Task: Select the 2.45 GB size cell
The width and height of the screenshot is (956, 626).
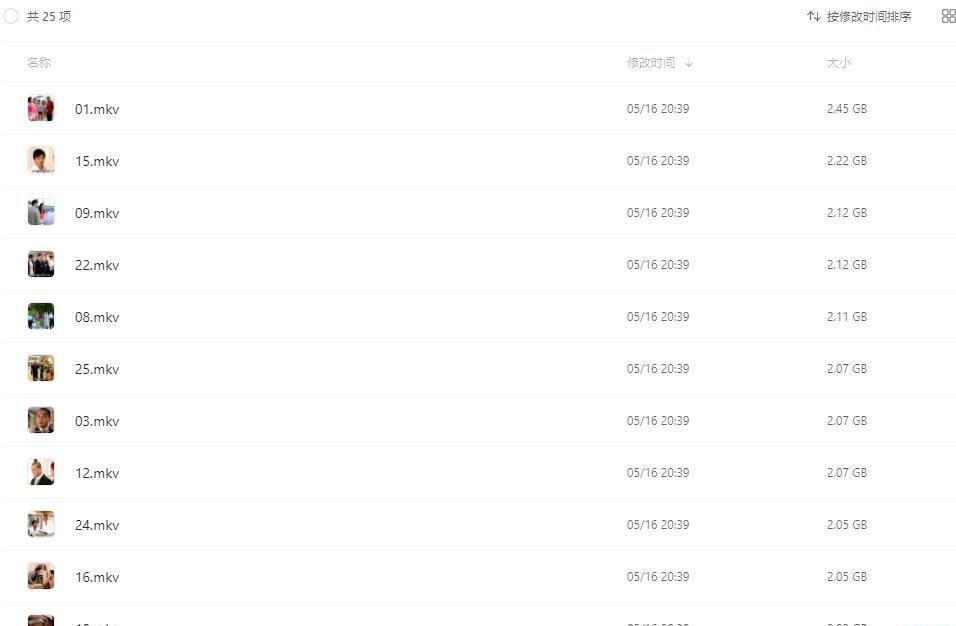Action: click(x=846, y=108)
